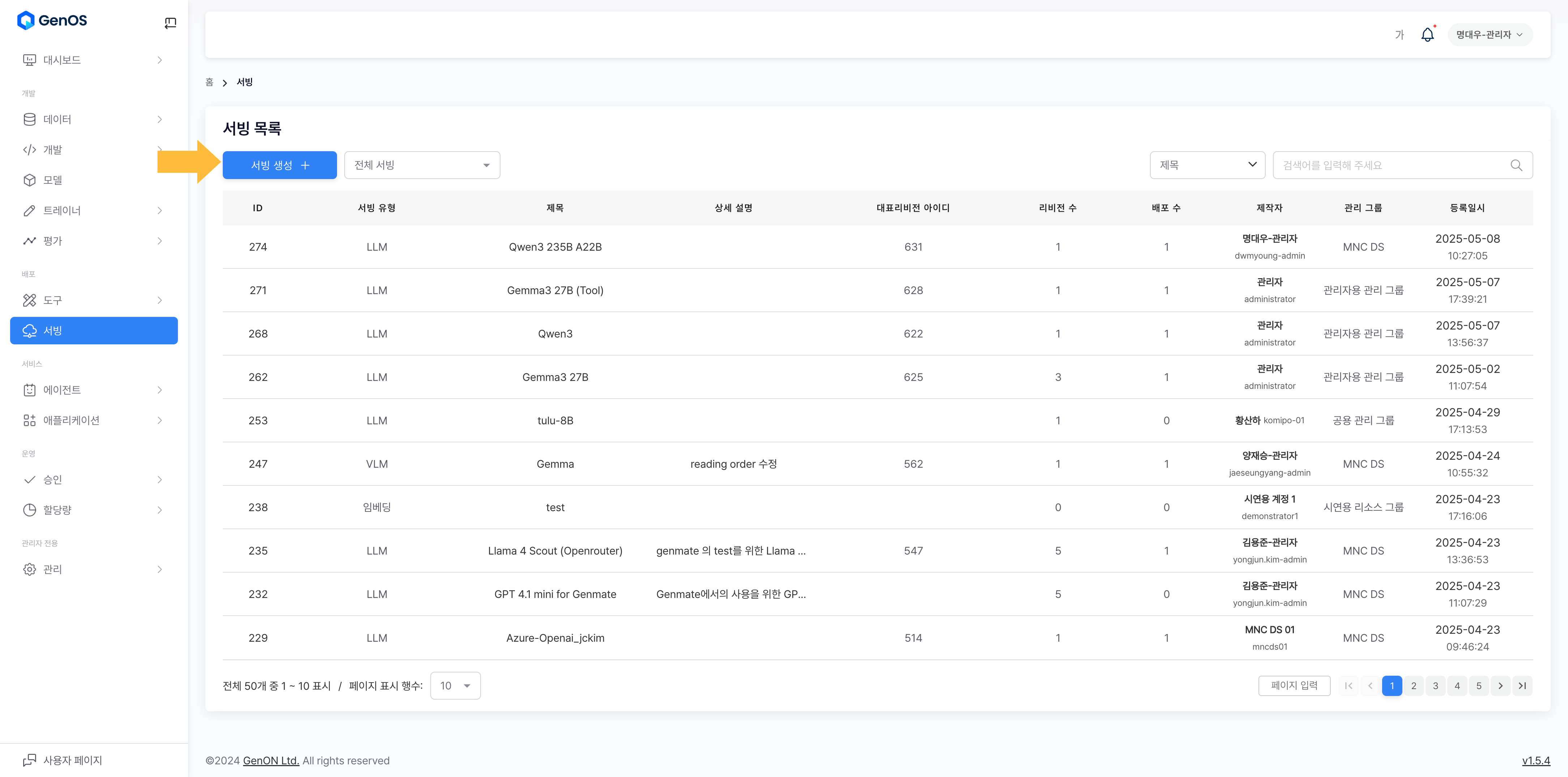Go to next page arrow icon
This screenshot has height=777, width=1568.
[1500, 685]
